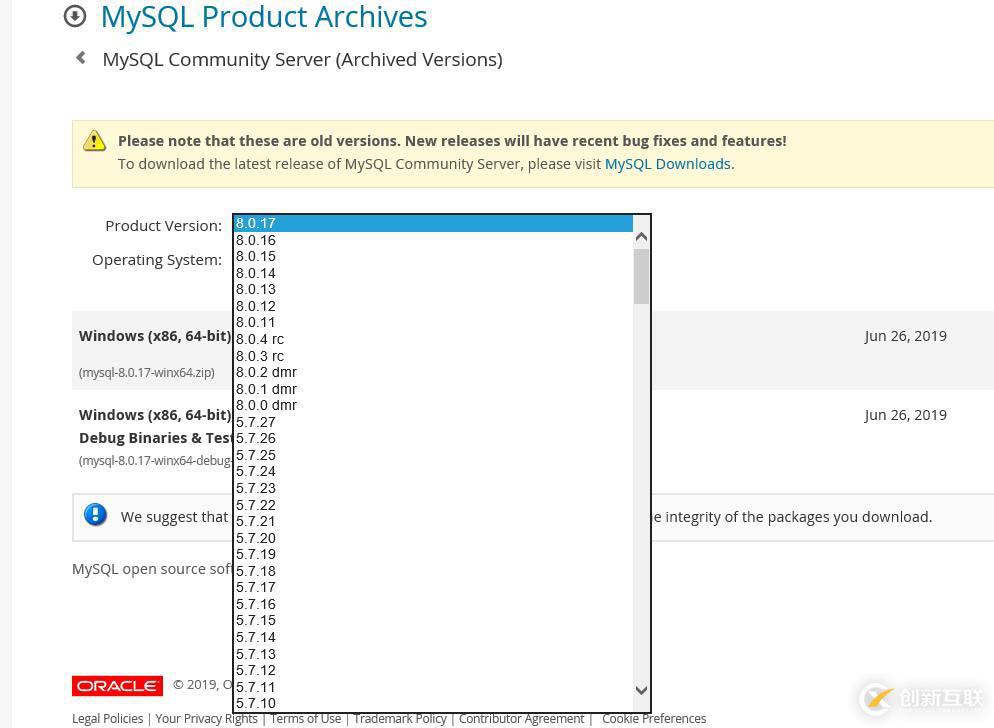Select version 5.7.10 in the list
The image size is (994, 728).
pyautogui.click(x=256, y=703)
